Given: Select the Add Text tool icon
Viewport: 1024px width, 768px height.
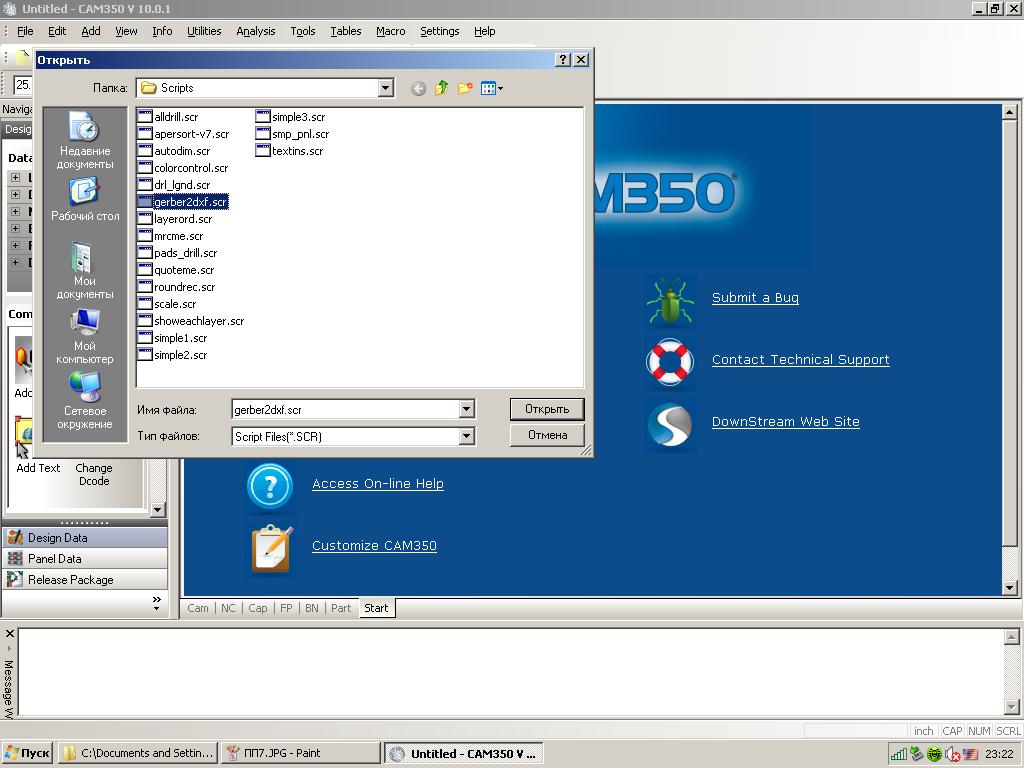Looking at the screenshot, I should pos(24,434).
